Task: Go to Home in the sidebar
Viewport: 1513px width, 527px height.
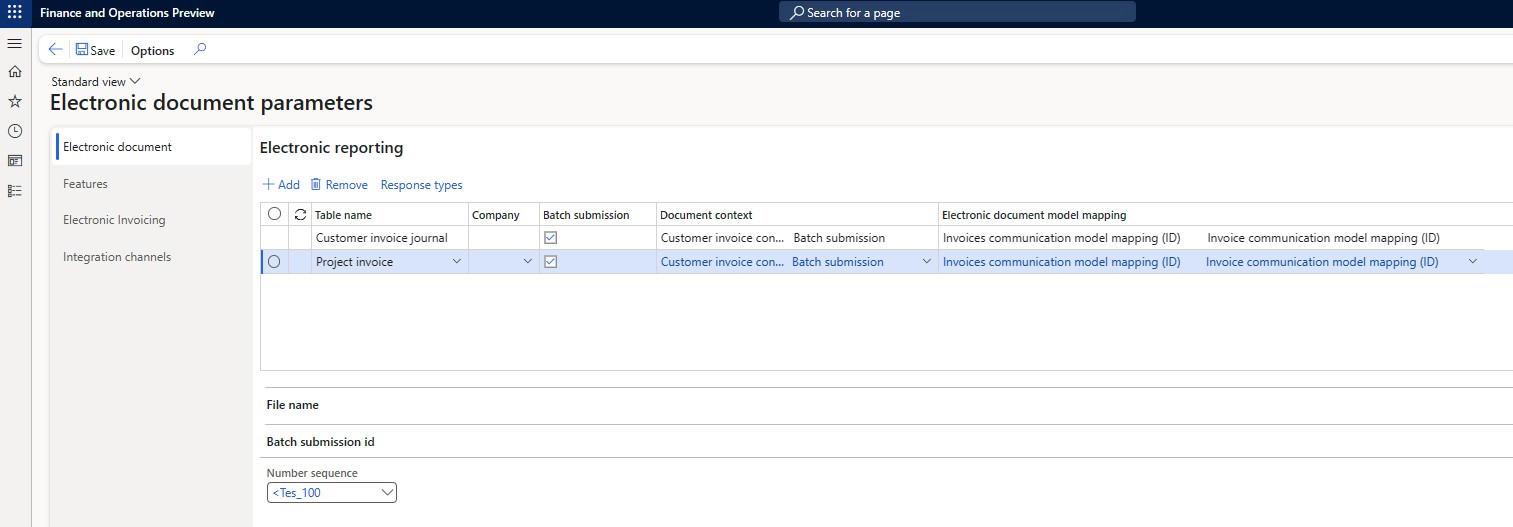Action: coord(15,72)
